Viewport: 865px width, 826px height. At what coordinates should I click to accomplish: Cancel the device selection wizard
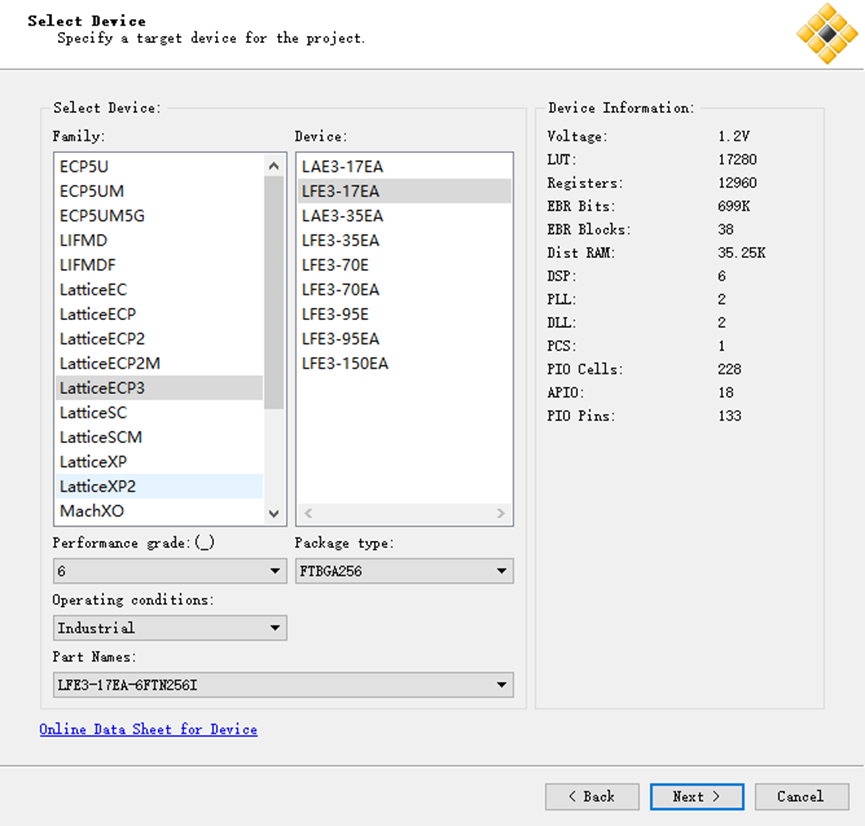click(x=802, y=797)
